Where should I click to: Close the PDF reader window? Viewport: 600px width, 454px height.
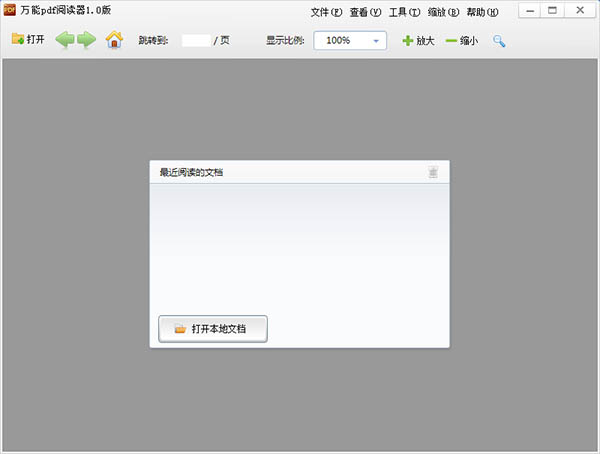[579, 10]
